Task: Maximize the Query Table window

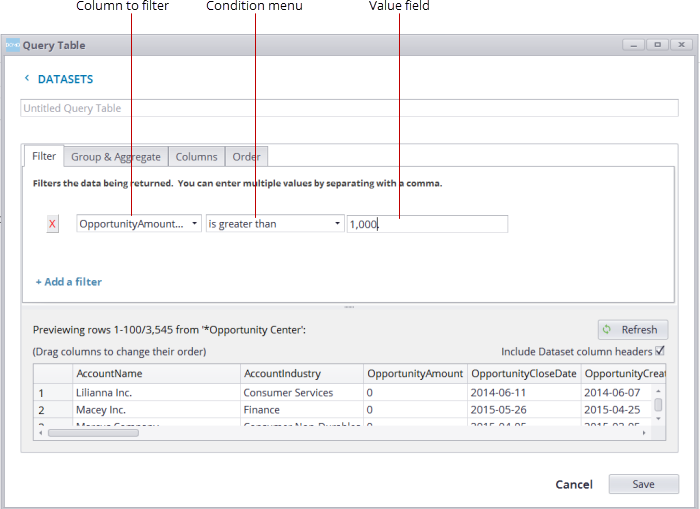Action: pos(658,45)
